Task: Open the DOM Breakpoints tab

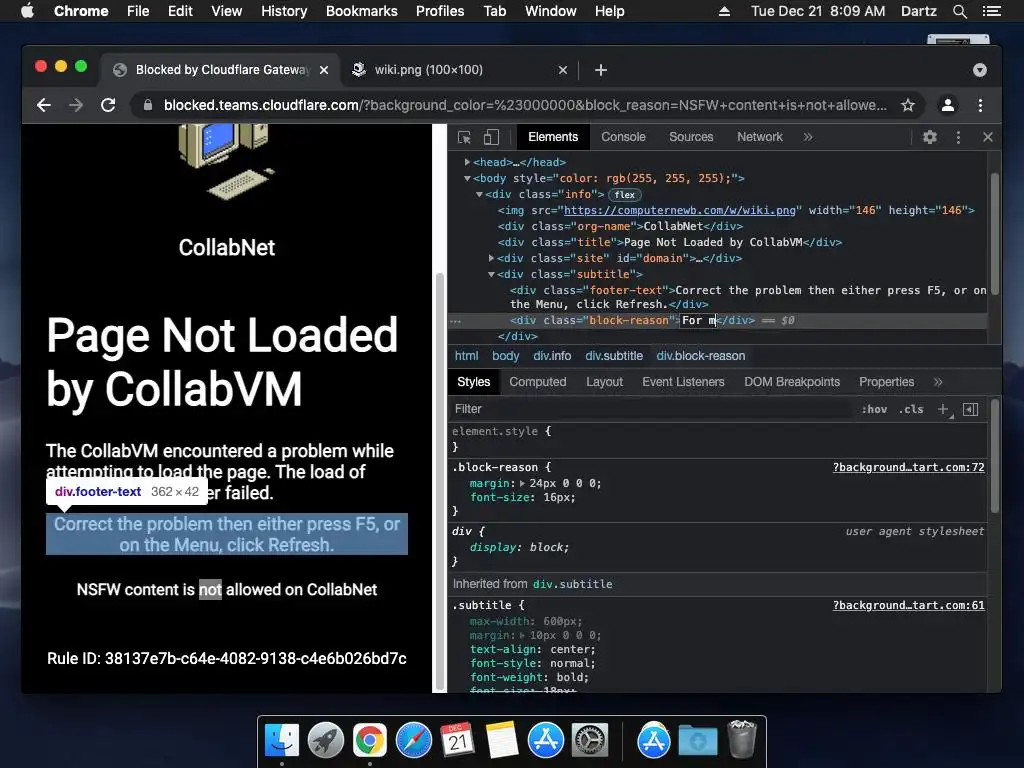Action: (792, 382)
